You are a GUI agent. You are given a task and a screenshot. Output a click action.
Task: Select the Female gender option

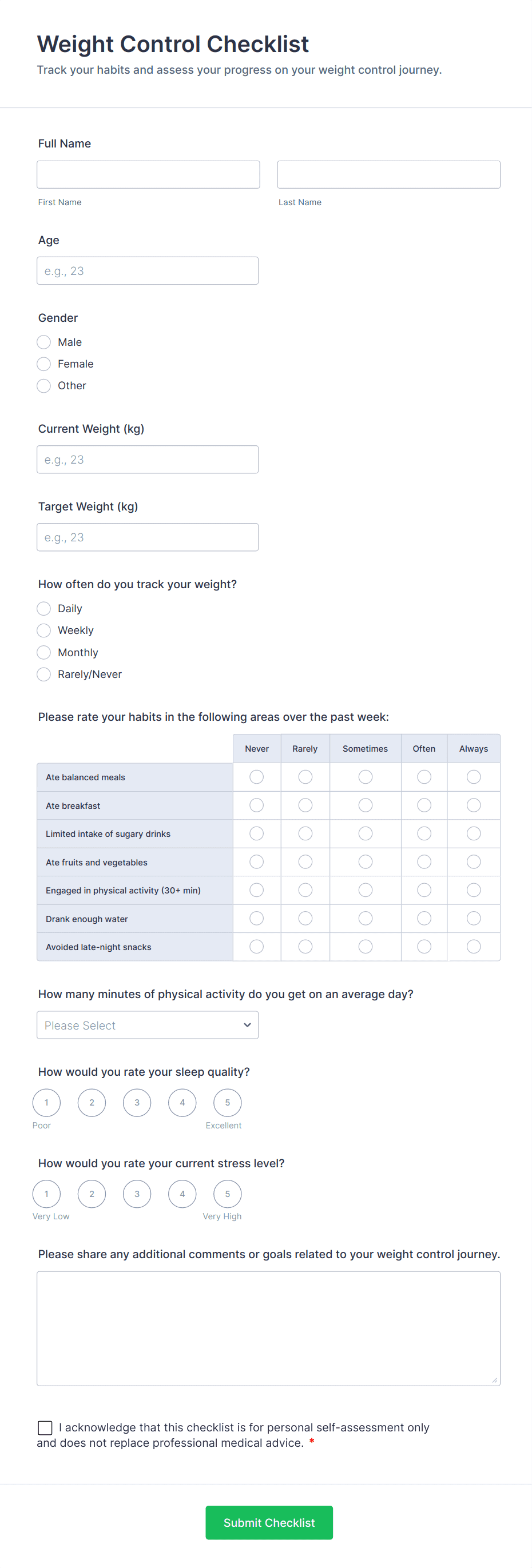44,364
